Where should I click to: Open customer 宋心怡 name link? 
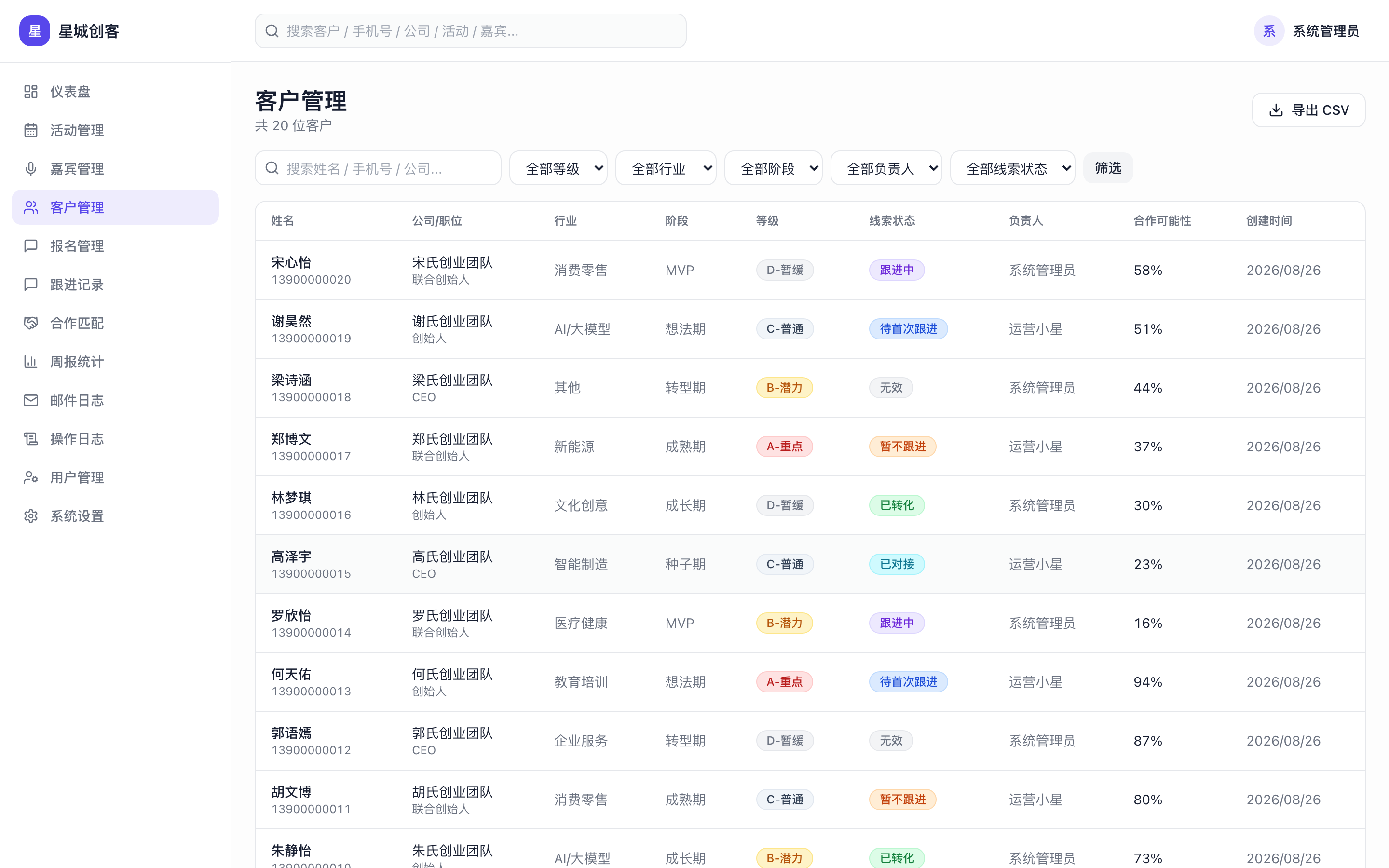[x=291, y=262]
